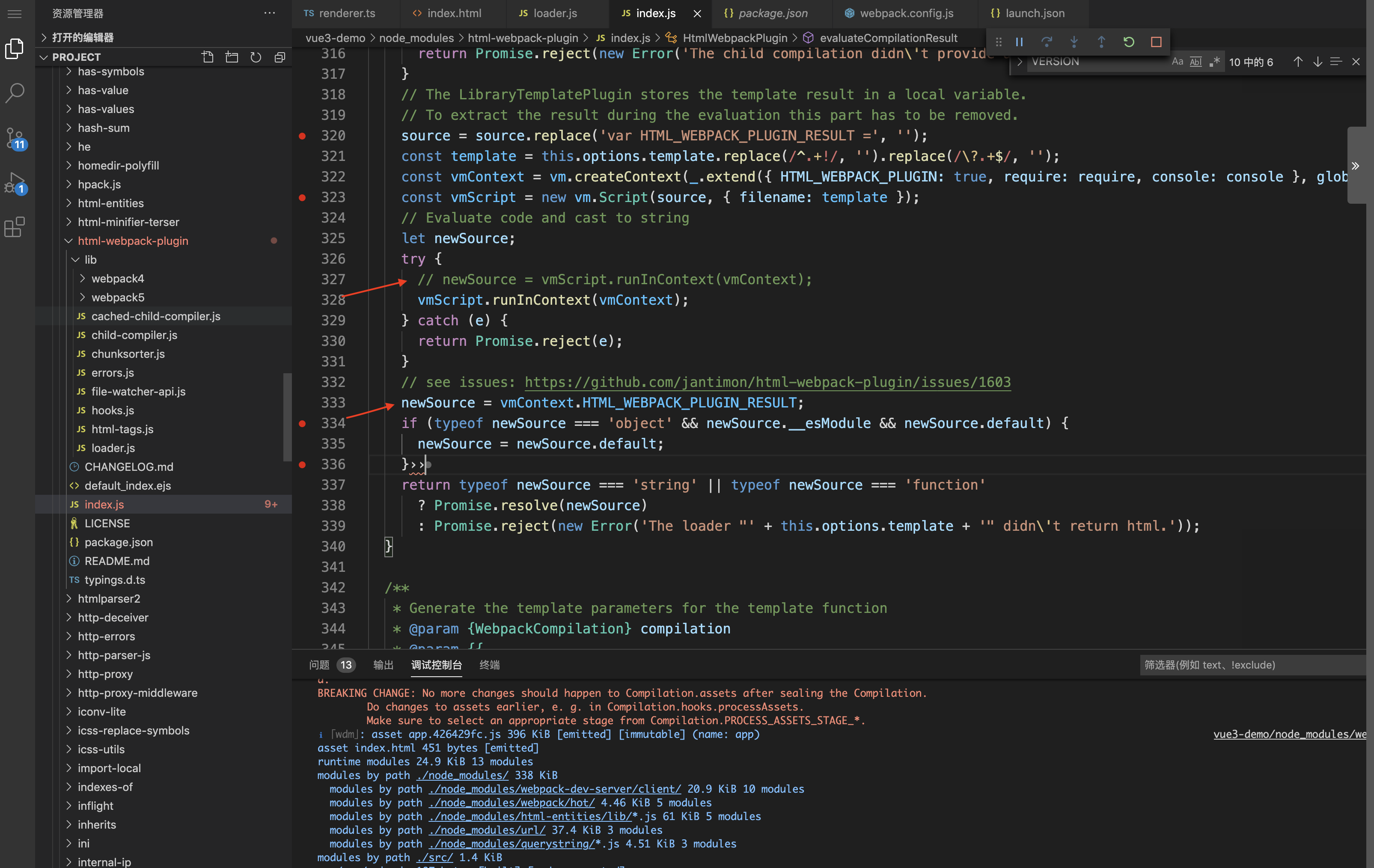Open the 终端 panel tab
This screenshot has height=868, width=1374.
click(x=489, y=665)
